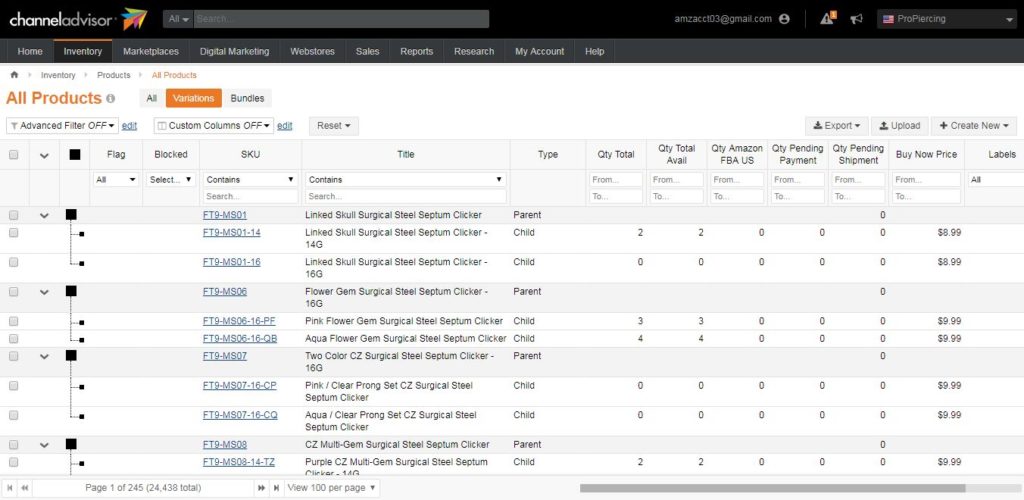This screenshot has height=500, width=1024.
Task: Open the FT9-MS08 SKU link
Action: [224, 445]
